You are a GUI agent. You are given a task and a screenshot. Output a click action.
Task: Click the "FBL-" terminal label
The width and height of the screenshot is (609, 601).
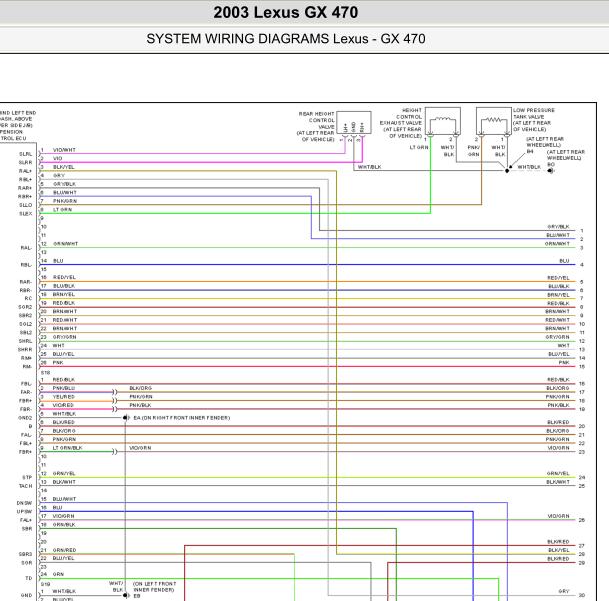[26, 384]
